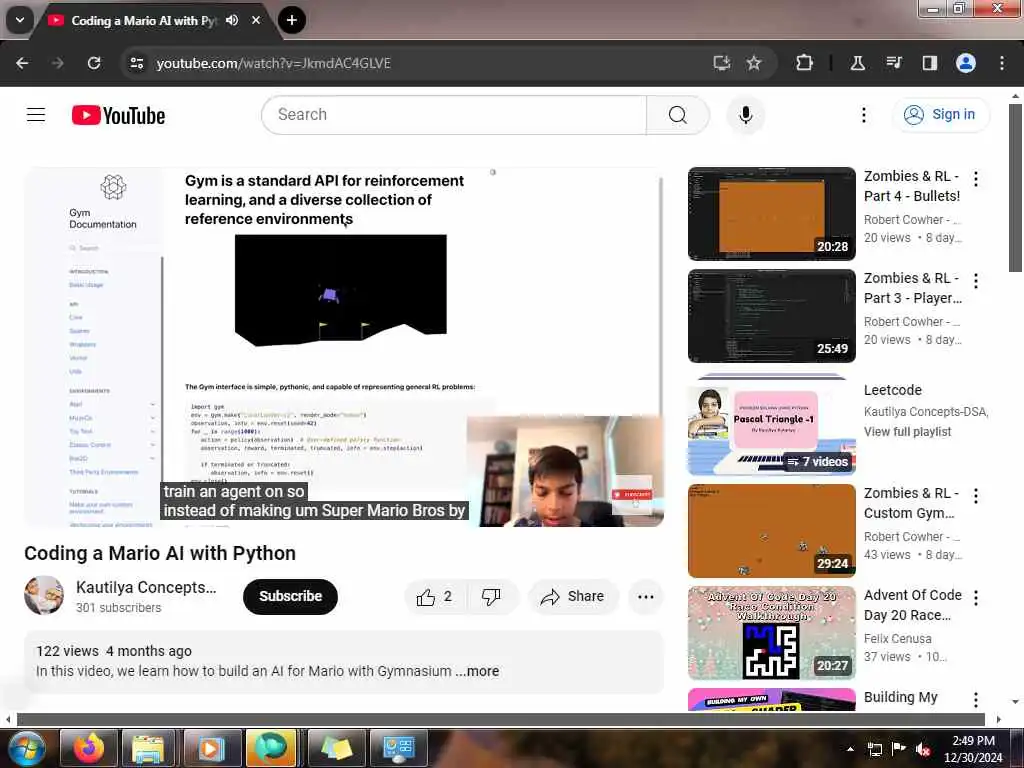Open the Chrome profile avatar
The width and height of the screenshot is (1024, 768).
click(965, 63)
